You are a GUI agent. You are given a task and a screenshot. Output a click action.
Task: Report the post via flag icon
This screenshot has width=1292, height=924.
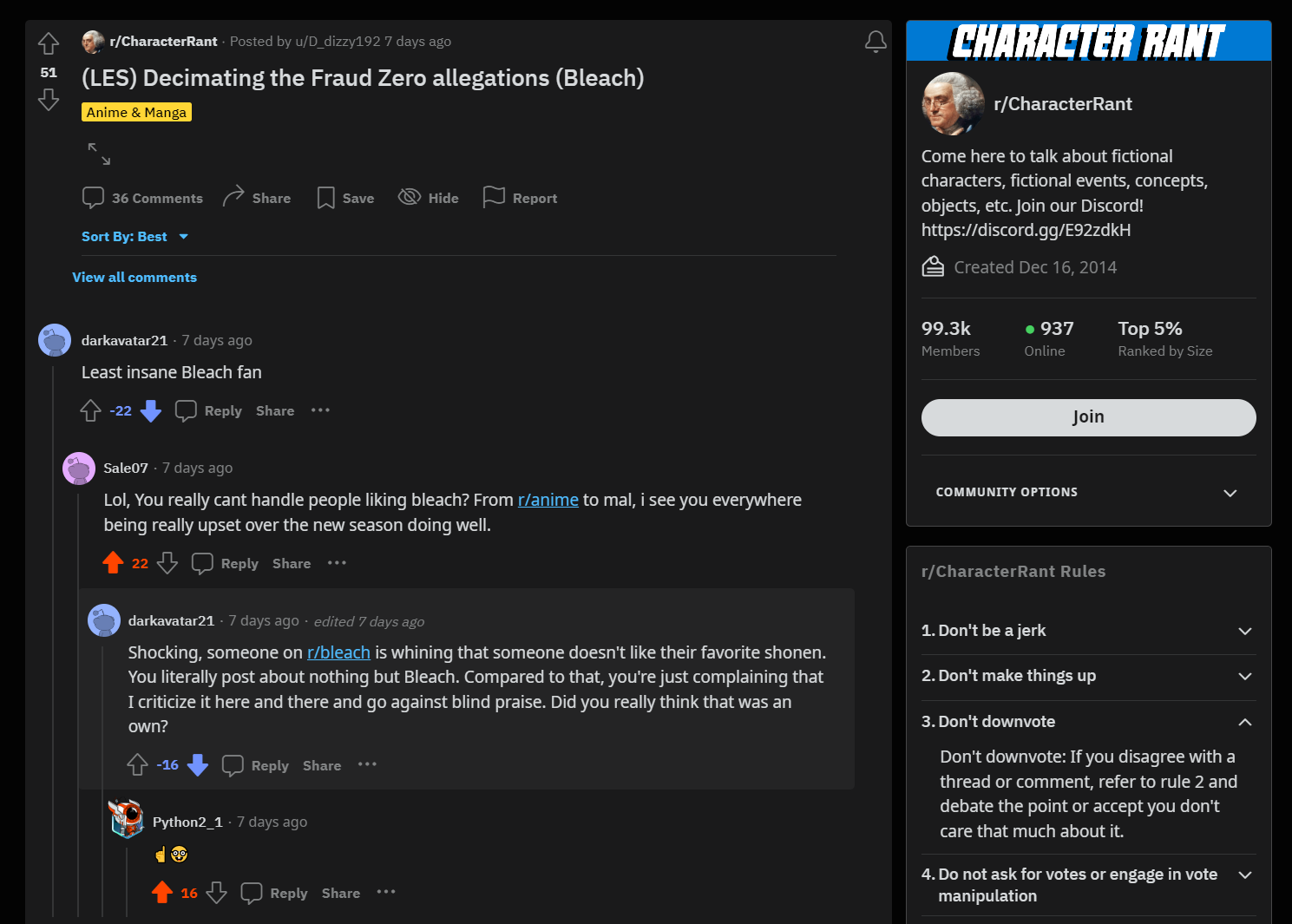pos(494,197)
